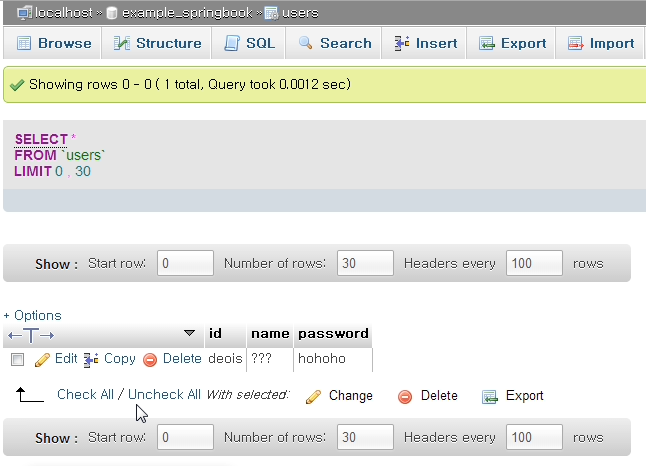The image size is (646, 466).
Task: Focus the bottom Number of rows field
Action: [365, 437]
